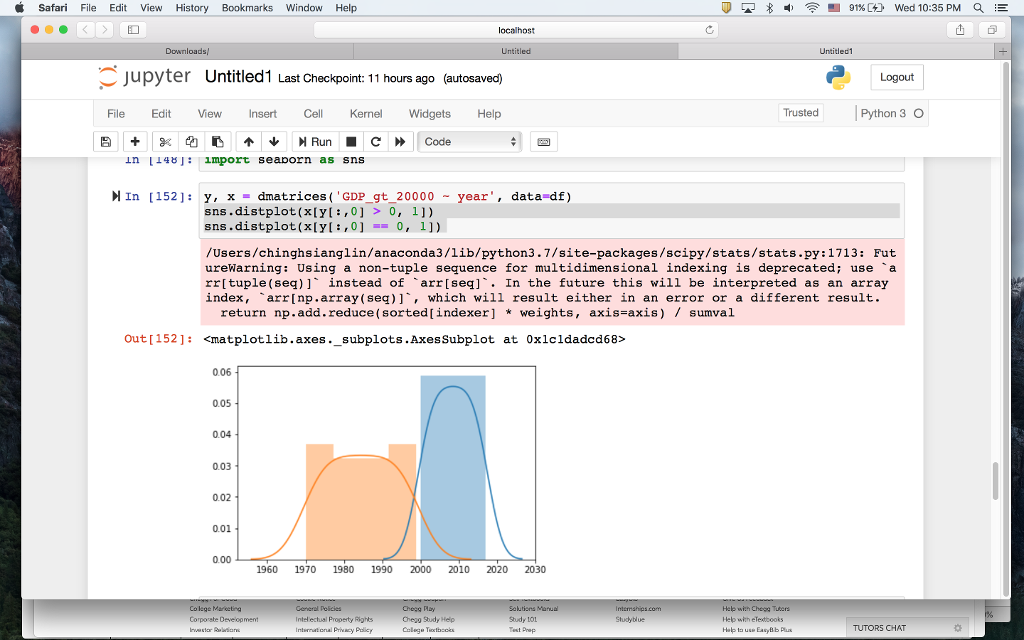Image resolution: width=1024 pixels, height=640 pixels.
Task: Open the Bookmarks menu in the menu bar
Action: point(247,8)
